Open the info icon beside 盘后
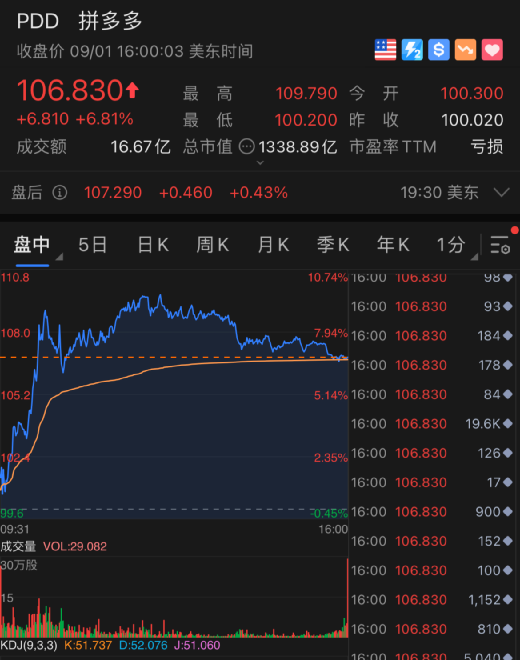 (x=60, y=193)
